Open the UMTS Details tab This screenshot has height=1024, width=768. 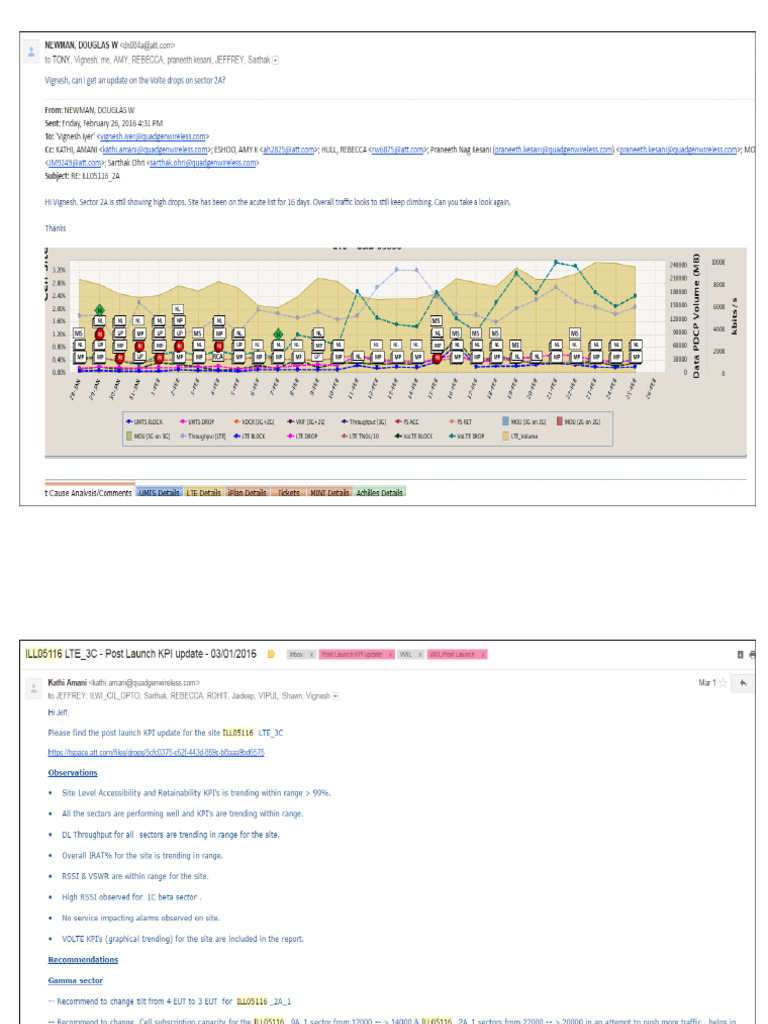pos(159,492)
